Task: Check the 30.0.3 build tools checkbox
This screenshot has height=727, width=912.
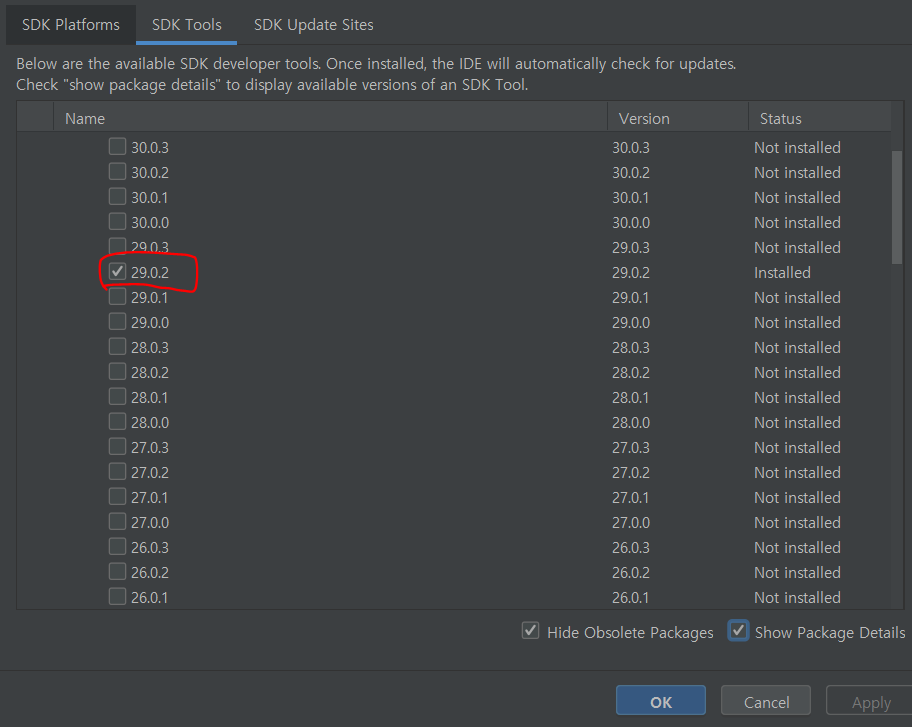Action: (117, 147)
